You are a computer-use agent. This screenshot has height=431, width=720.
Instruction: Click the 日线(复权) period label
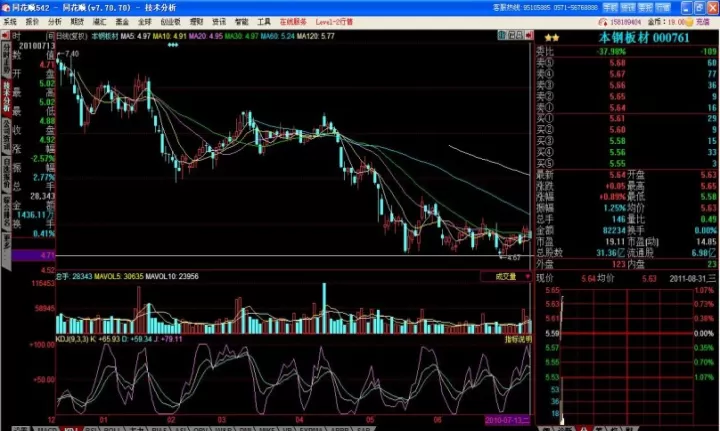pyautogui.click(x=71, y=36)
